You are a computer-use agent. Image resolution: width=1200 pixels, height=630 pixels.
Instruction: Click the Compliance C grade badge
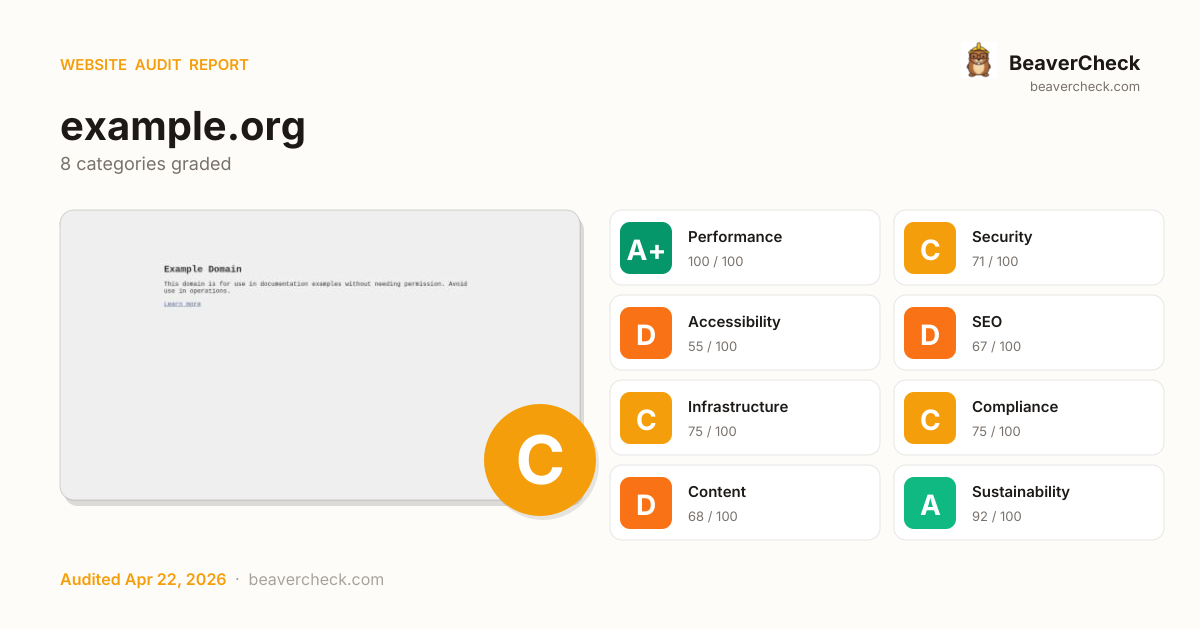[x=930, y=418]
